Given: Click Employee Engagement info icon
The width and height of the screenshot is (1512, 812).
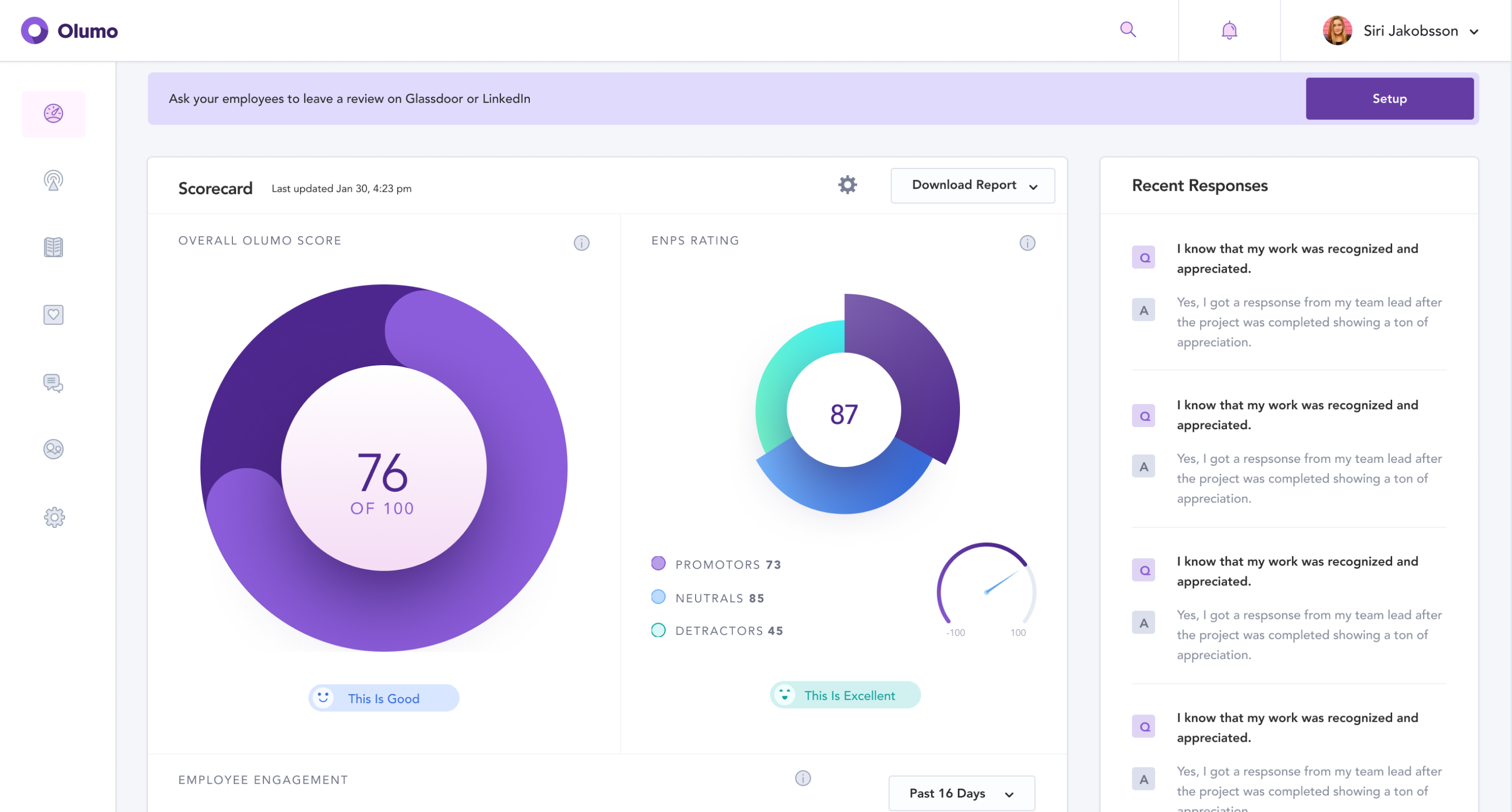Looking at the screenshot, I should pyautogui.click(x=802, y=778).
